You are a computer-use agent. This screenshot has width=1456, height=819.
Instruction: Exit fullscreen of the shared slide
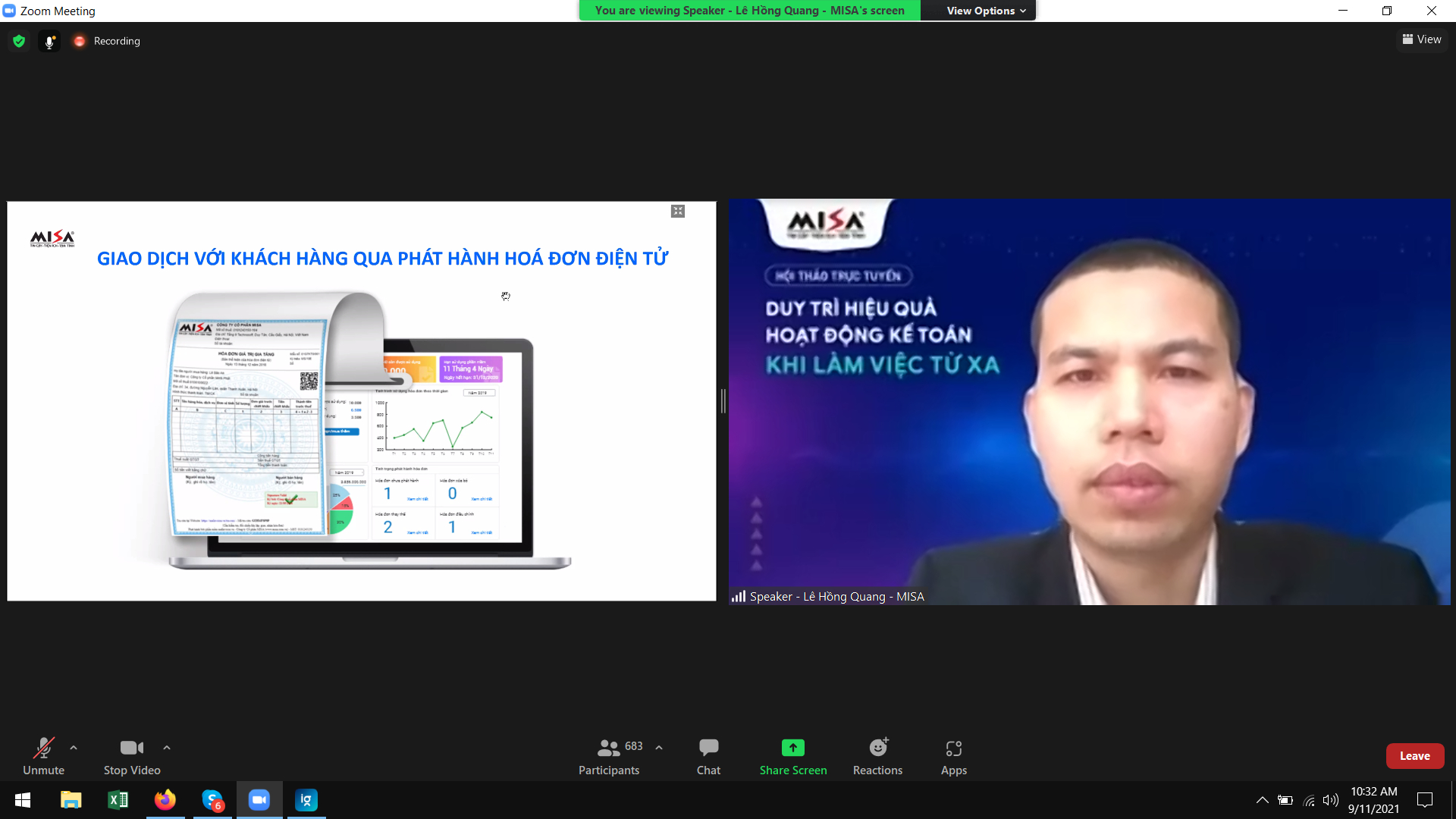678,212
